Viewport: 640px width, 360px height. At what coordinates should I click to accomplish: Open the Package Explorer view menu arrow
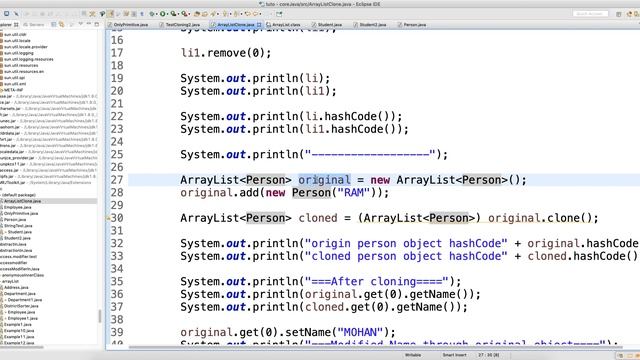[x=80, y=24]
